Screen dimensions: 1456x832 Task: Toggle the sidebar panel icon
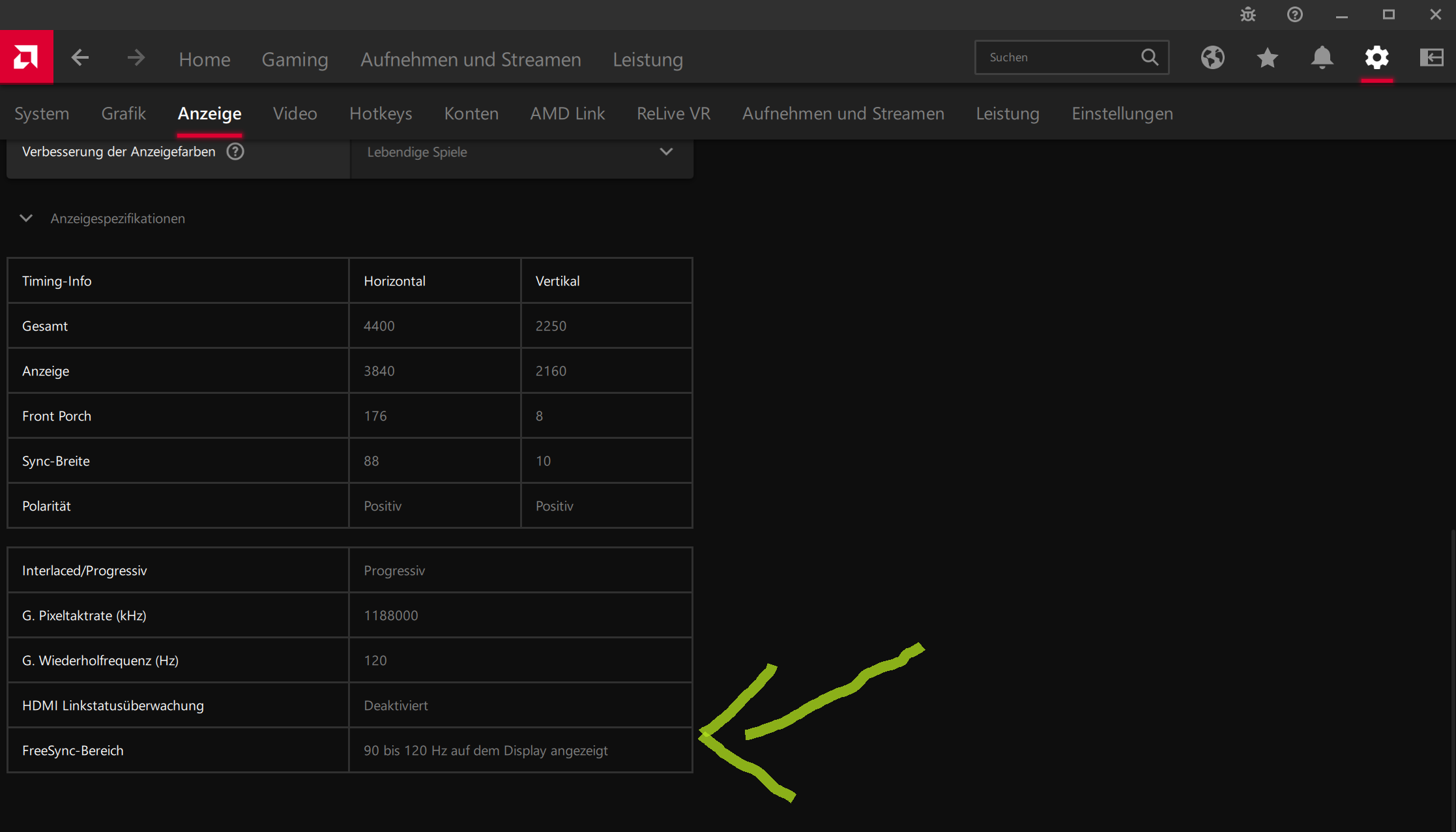[1431, 58]
